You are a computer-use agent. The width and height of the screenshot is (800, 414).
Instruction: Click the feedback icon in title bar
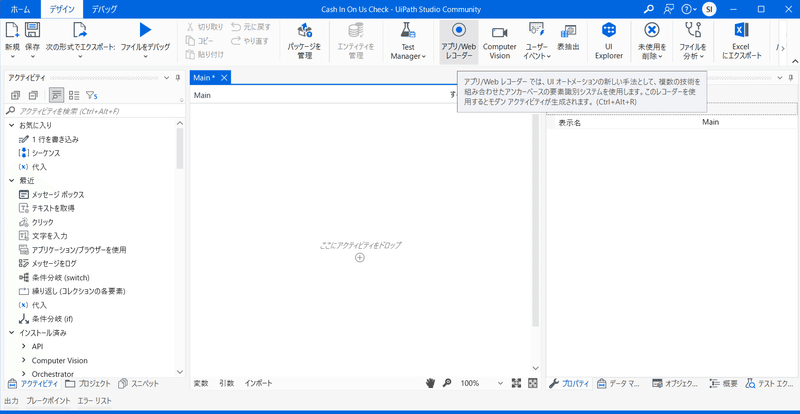pos(668,9)
